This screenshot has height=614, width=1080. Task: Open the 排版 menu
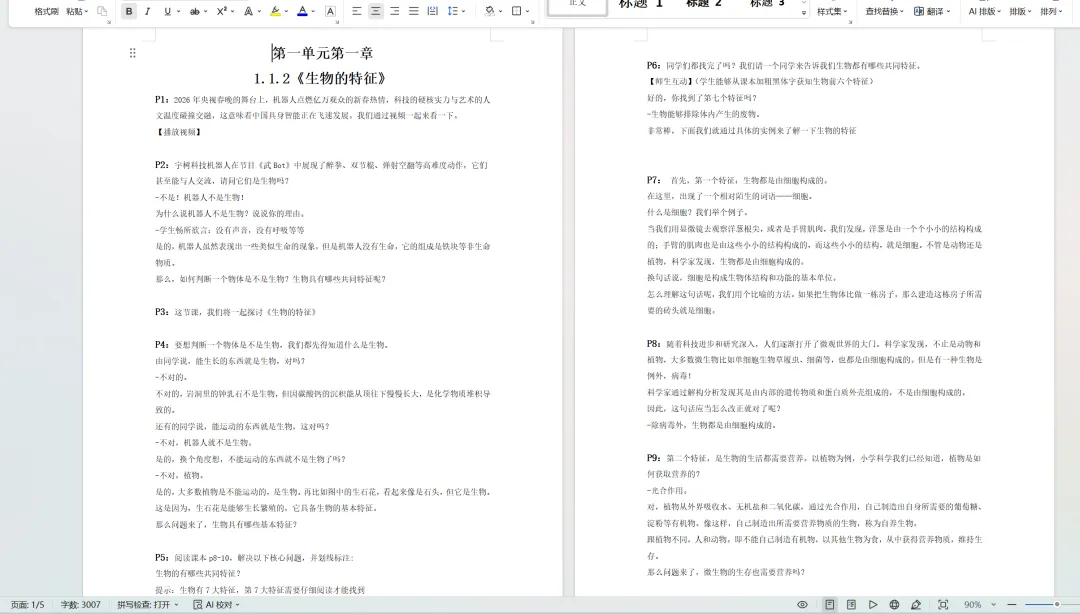tap(1020, 11)
